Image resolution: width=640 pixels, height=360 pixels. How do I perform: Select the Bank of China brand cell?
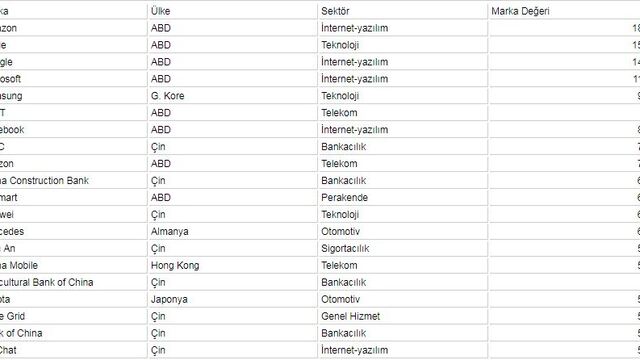coord(21,333)
